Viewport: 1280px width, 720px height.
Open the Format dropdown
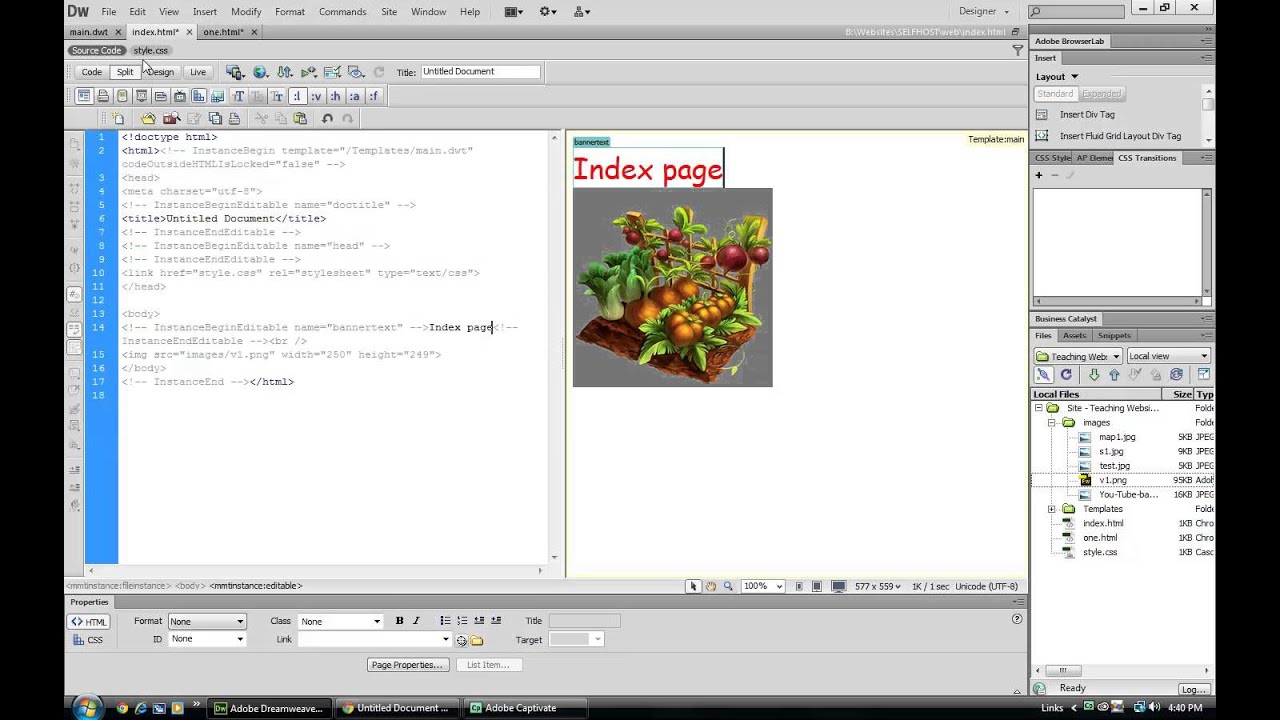pyautogui.click(x=206, y=621)
